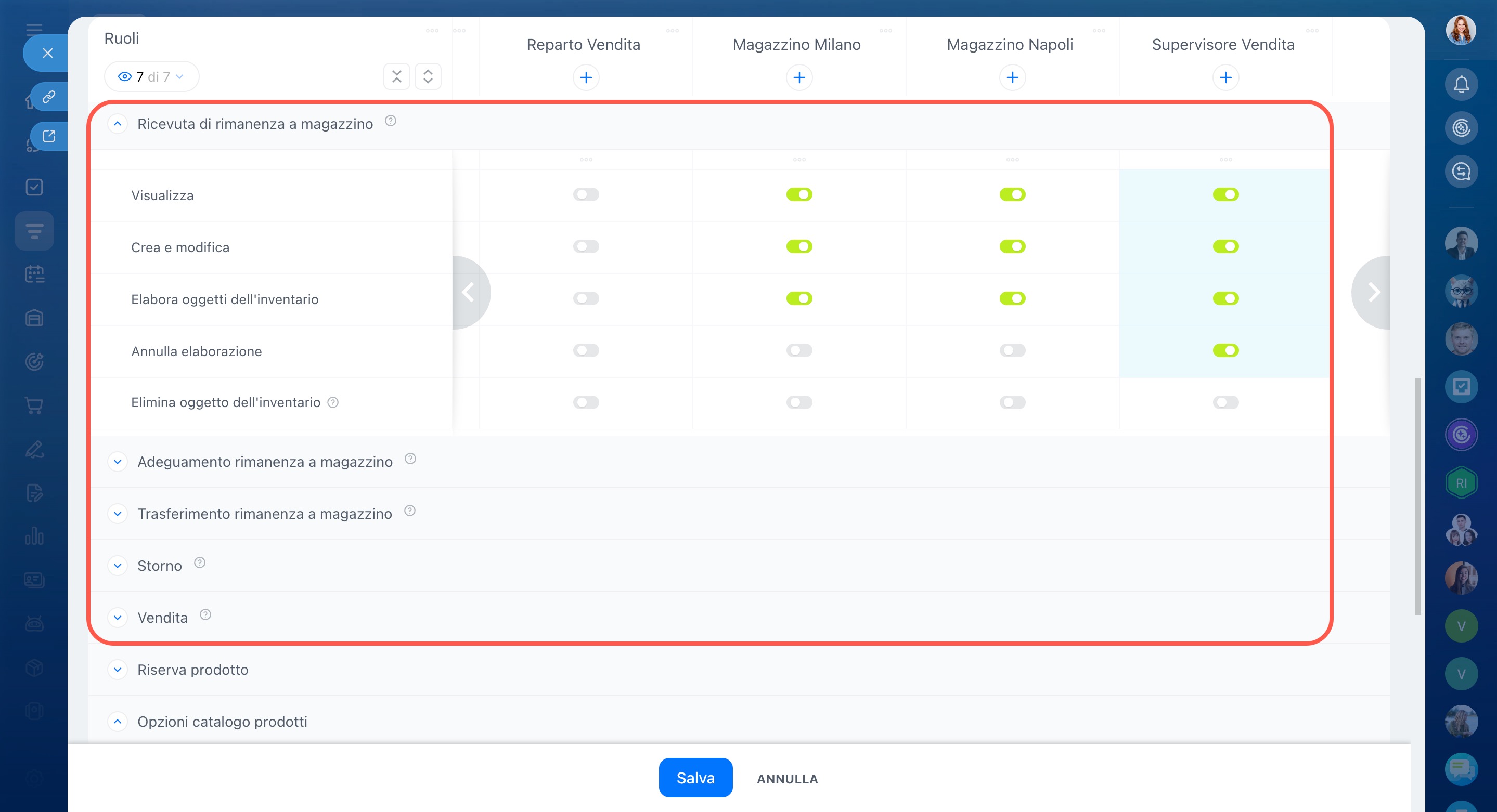The image size is (1497, 812).
Task: Enable Elimina oggetto for Supervisore Vendita
Action: (1225, 402)
